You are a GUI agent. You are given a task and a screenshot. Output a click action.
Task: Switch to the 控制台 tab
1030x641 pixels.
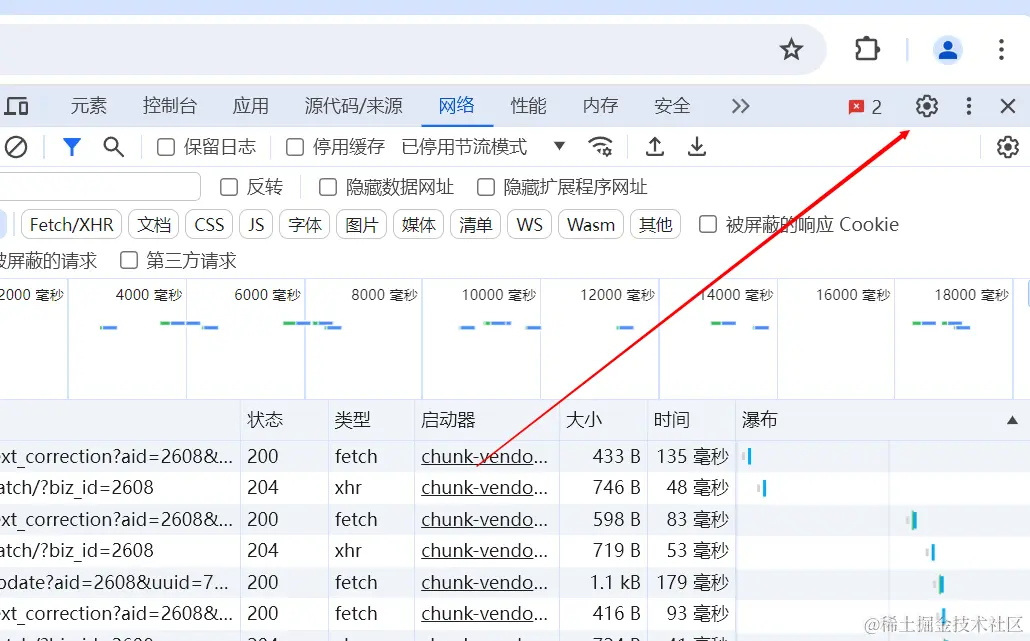click(169, 106)
